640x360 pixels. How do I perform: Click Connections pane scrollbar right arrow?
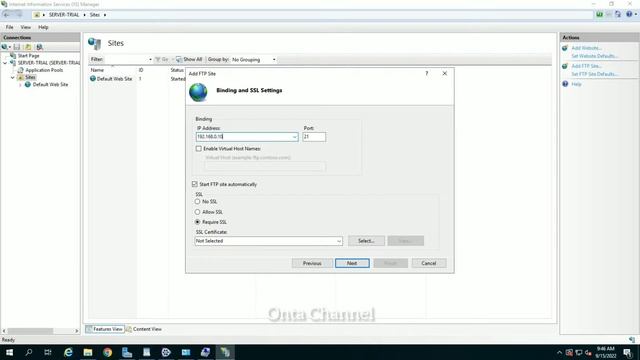coord(77,331)
